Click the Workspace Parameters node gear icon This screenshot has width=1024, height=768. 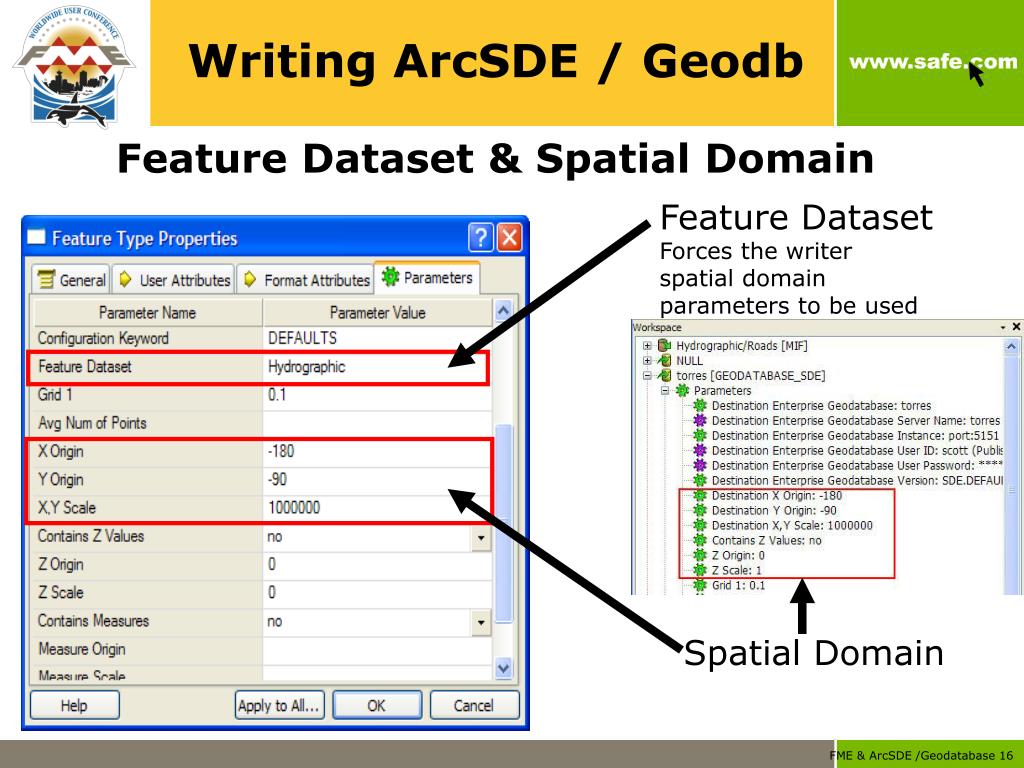point(682,391)
